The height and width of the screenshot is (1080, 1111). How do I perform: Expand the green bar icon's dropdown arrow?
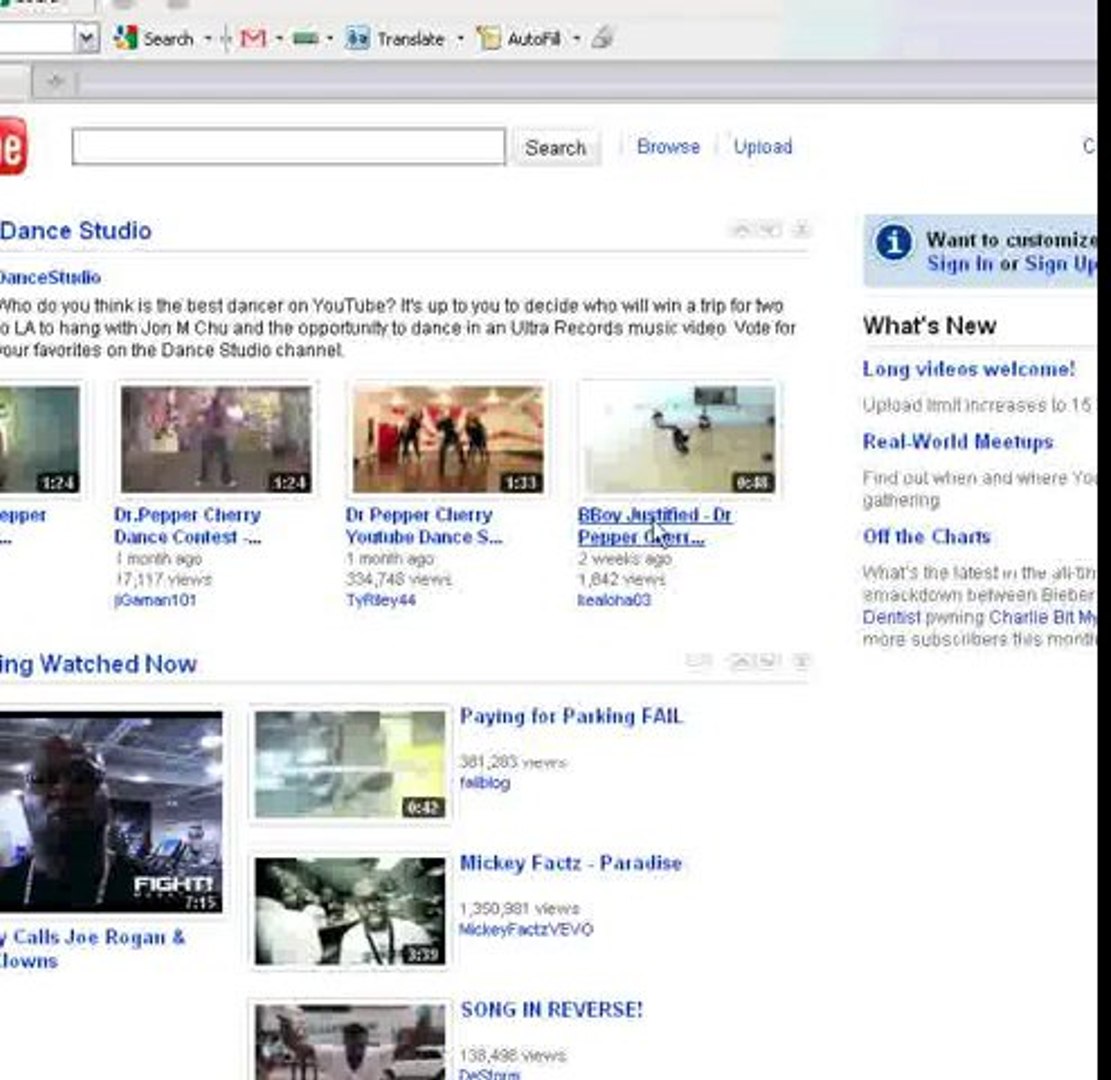pyautogui.click(x=329, y=39)
